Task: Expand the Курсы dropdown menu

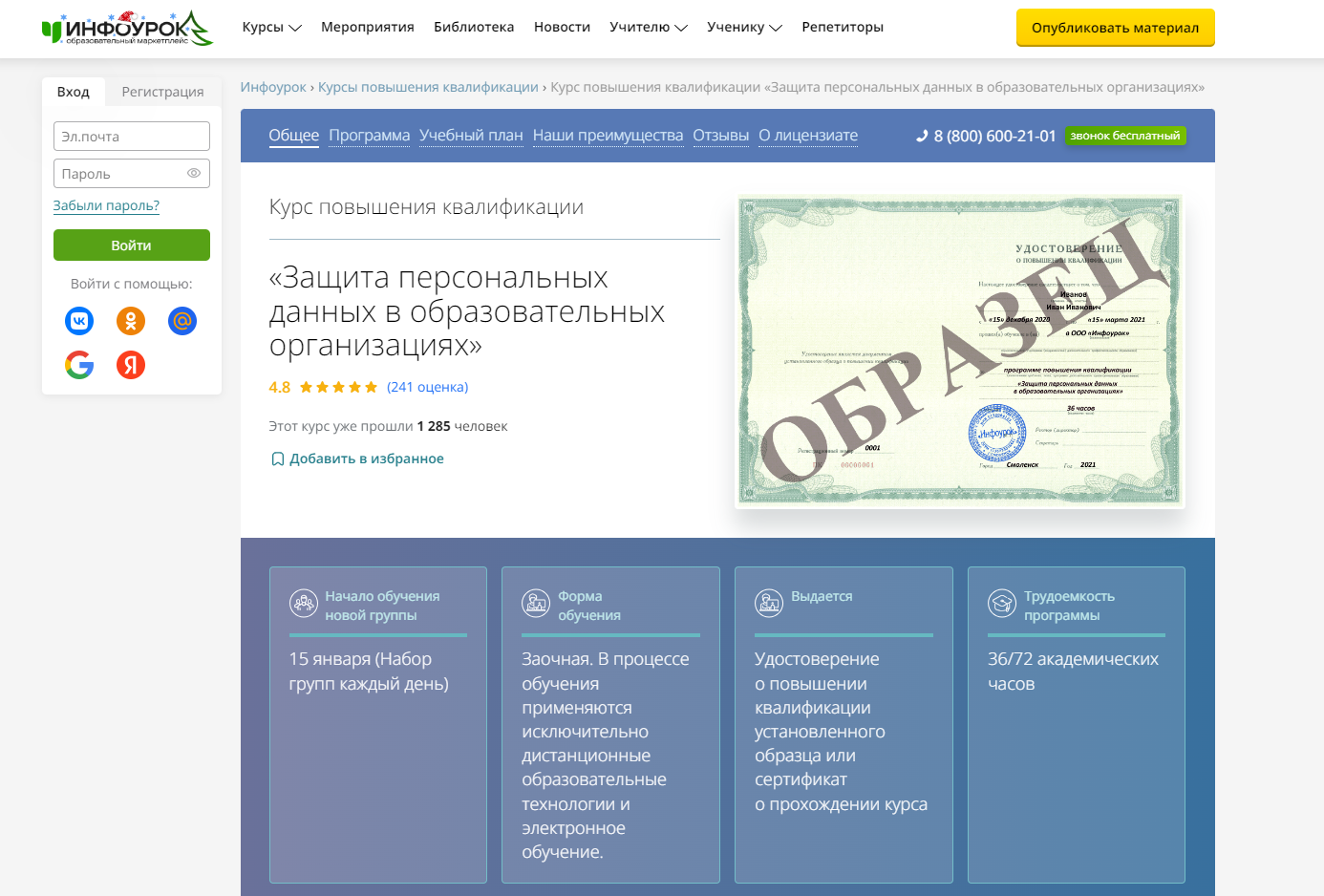Action: [271, 27]
